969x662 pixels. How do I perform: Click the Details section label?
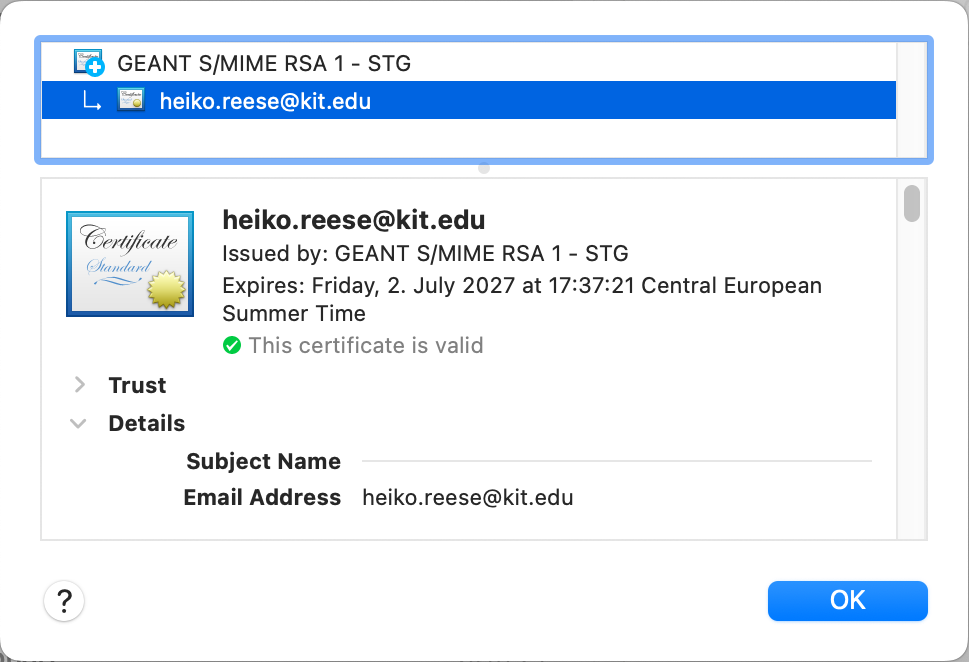click(146, 423)
